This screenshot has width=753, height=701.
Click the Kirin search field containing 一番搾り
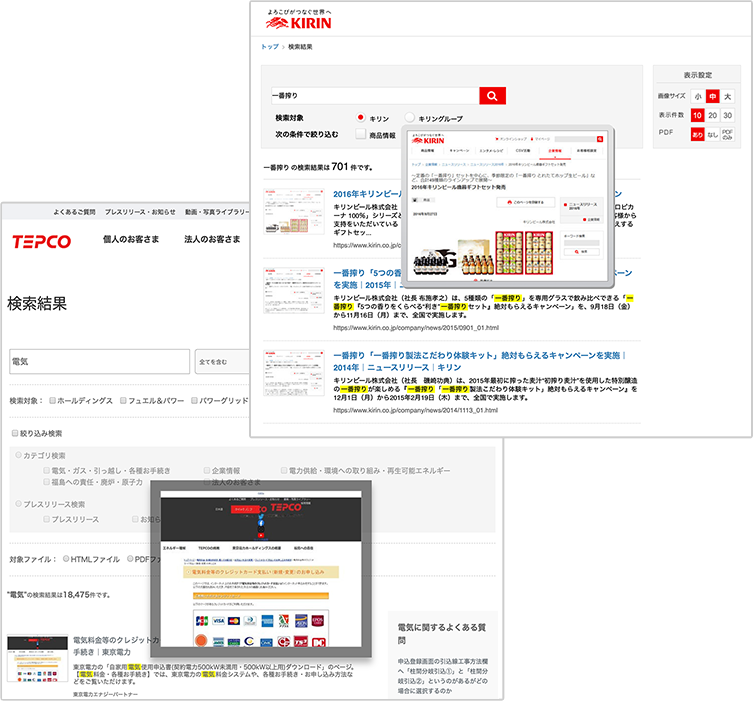click(x=375, y=96)
